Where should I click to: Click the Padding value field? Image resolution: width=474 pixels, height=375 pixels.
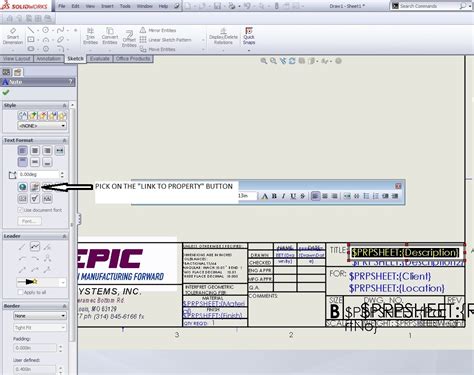pos(35,348)
